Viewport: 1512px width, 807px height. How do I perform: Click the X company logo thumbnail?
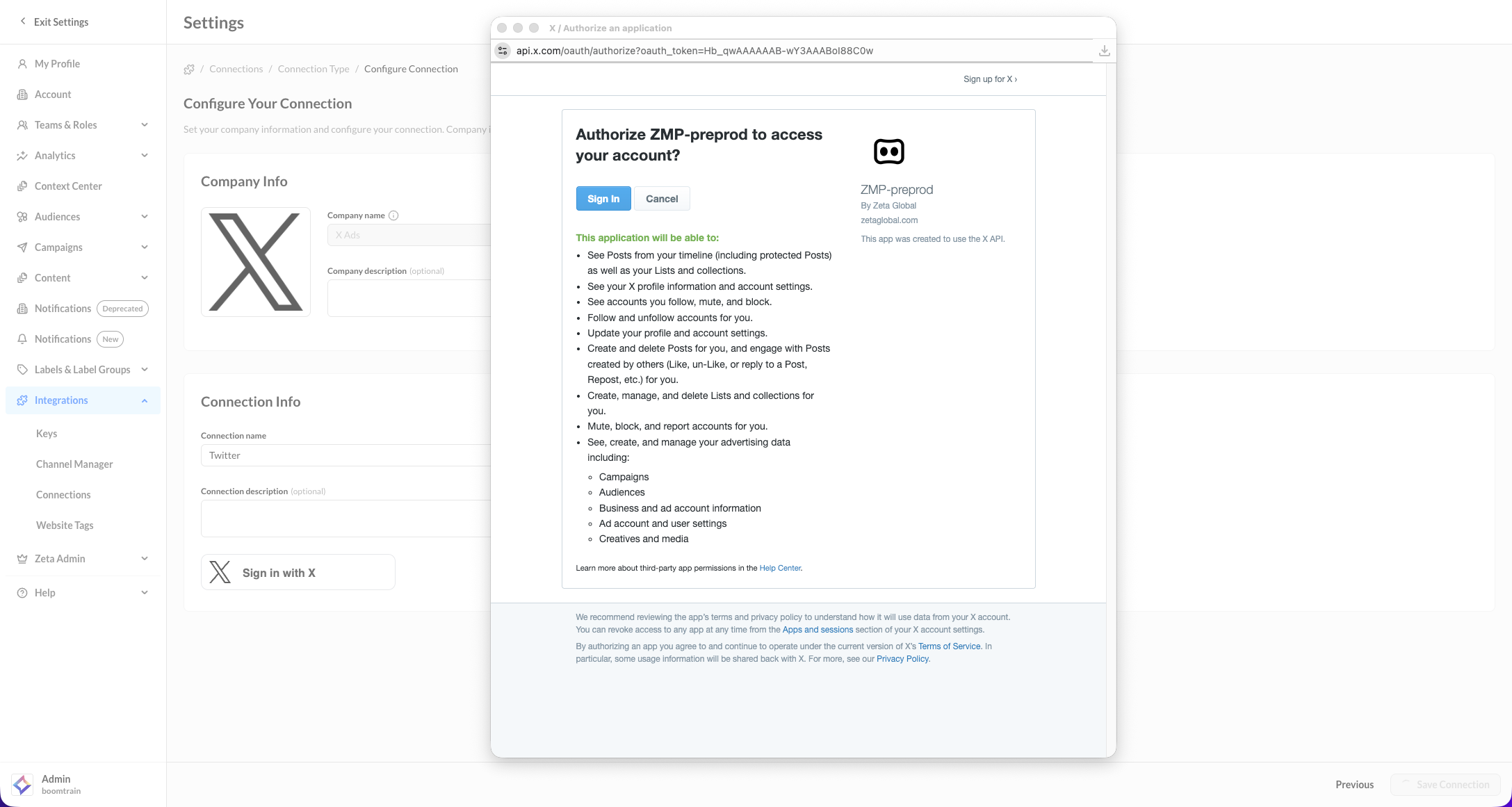(x=256, y=262)
